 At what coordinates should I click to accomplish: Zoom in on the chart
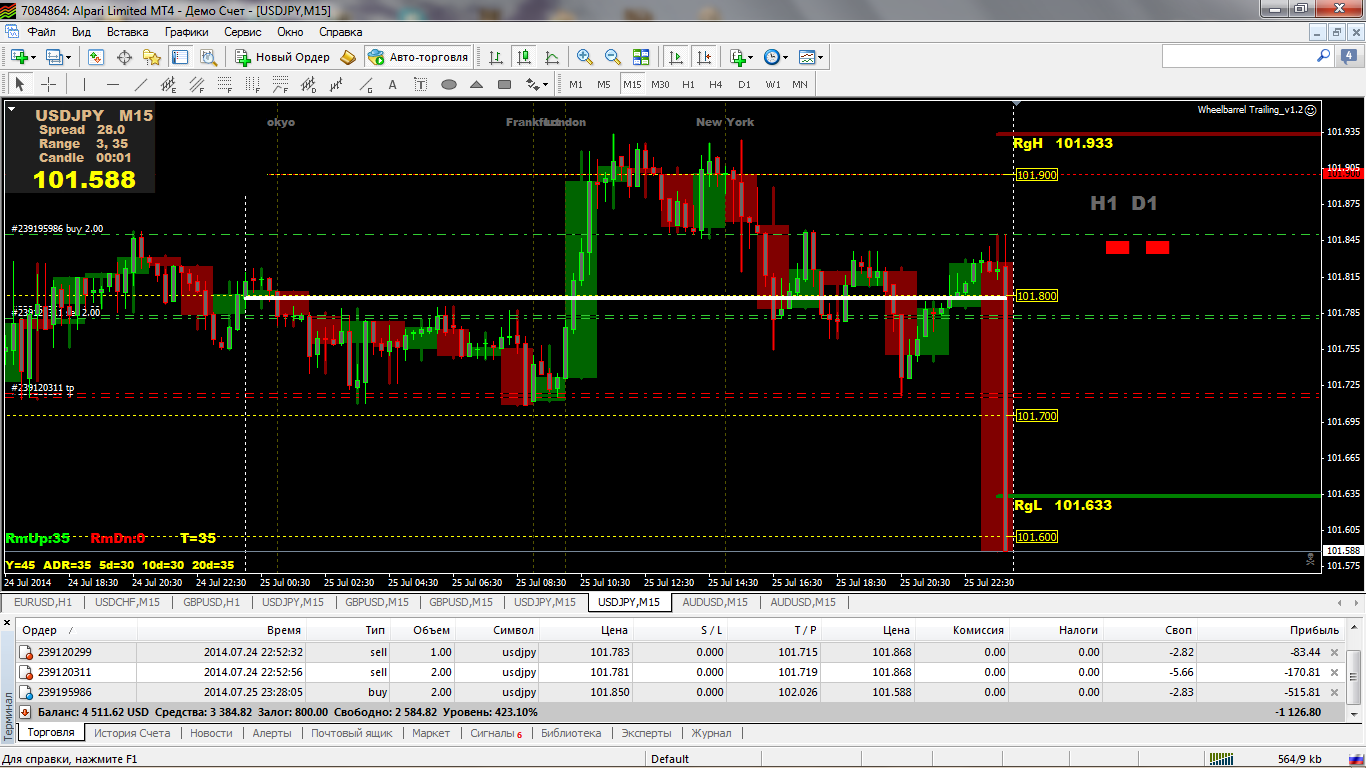pos(585,57)
